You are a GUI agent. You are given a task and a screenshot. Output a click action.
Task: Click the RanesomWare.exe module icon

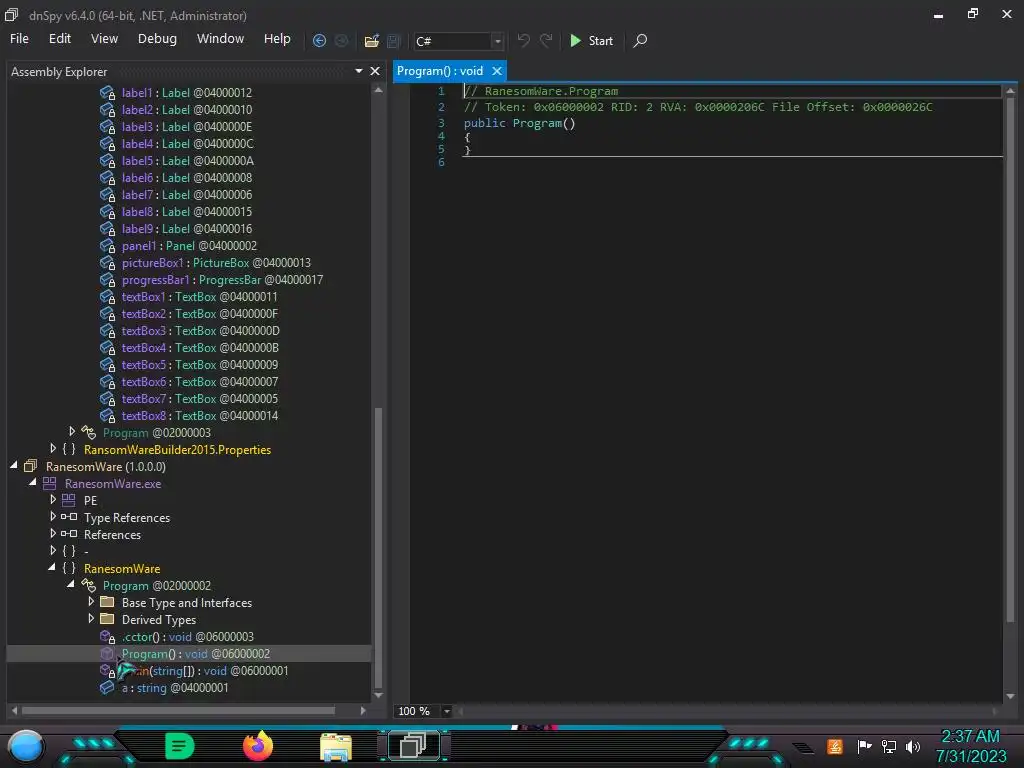click(x=50, y=483)
